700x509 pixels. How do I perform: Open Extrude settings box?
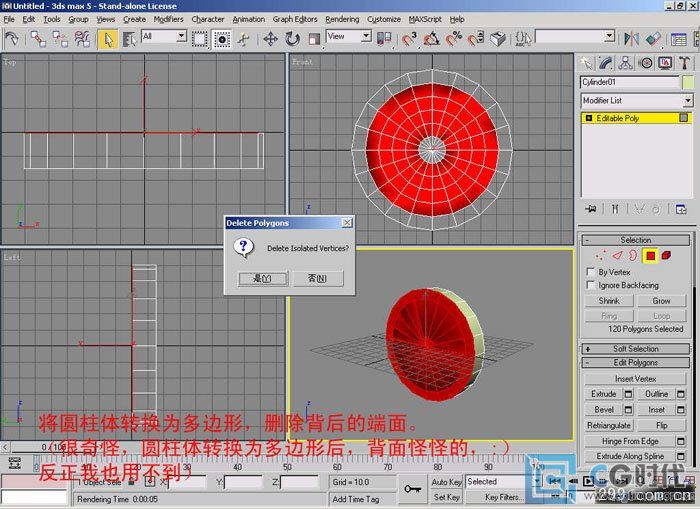(628, 394)
